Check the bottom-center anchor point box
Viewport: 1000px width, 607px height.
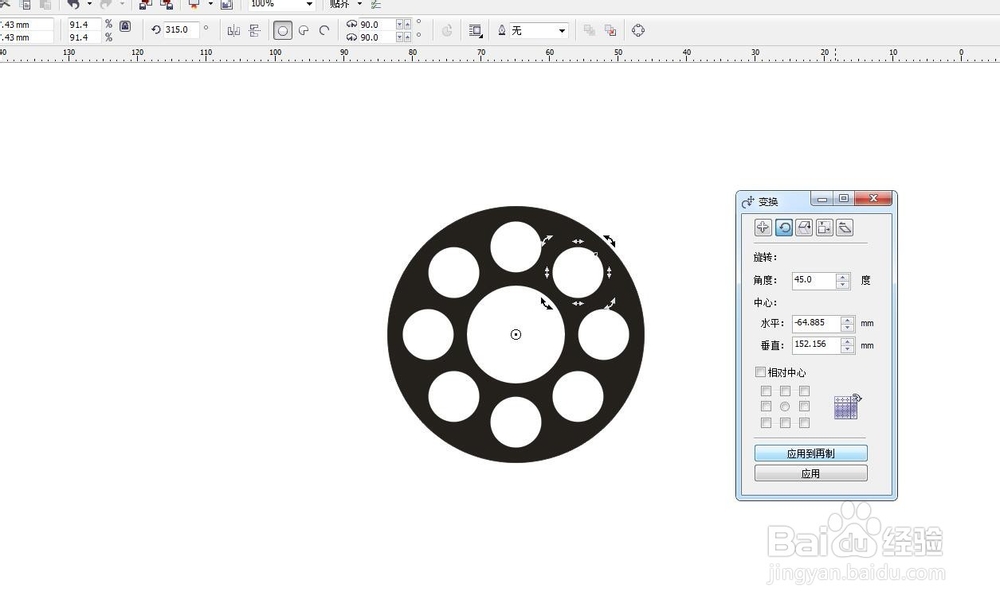click(785, 423)
